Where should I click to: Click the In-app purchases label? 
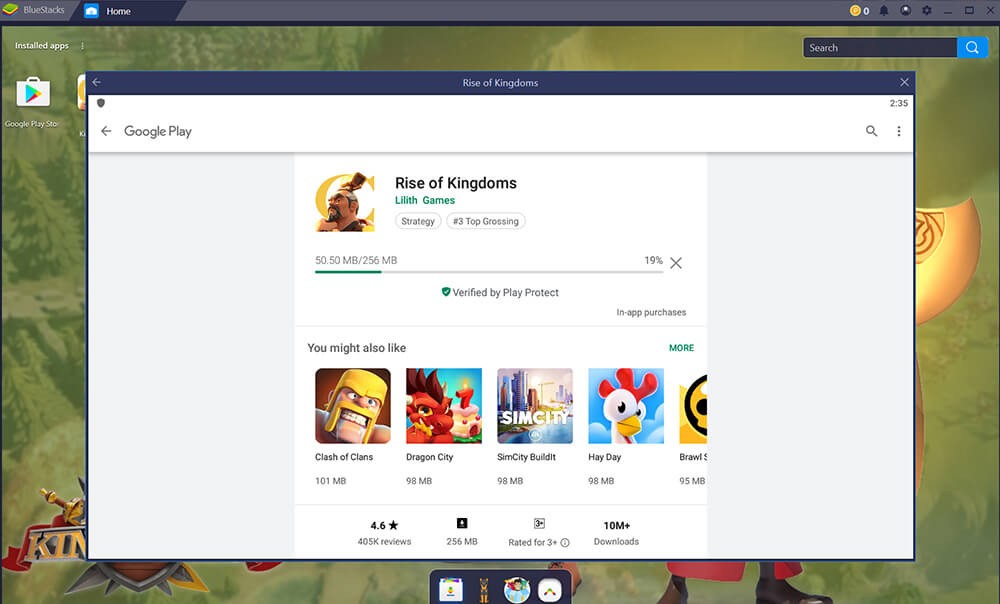click(651, 313)
